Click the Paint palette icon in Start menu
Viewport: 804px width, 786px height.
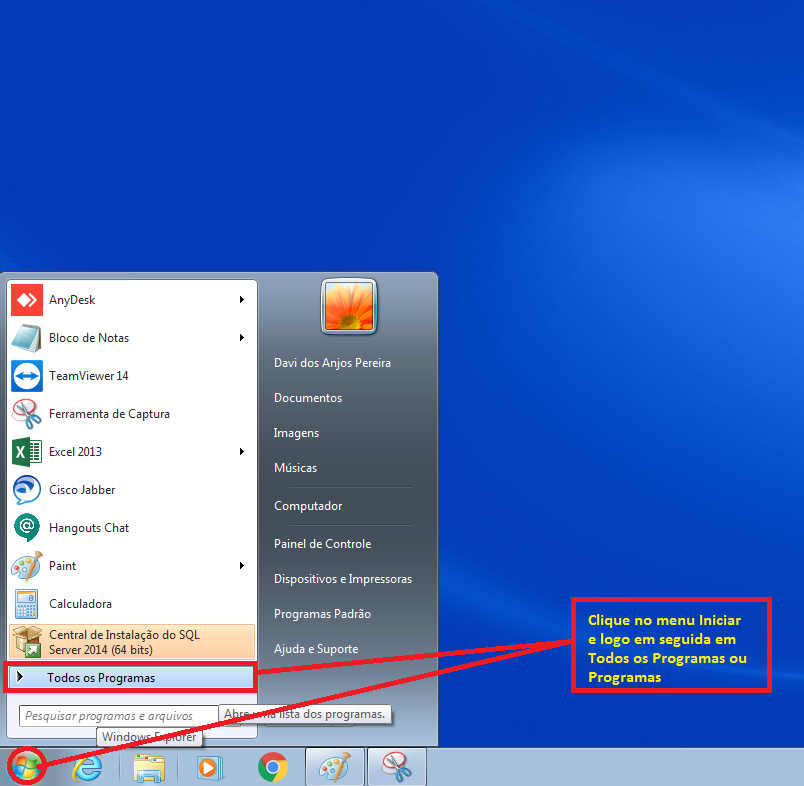click(x=27, y=566)
